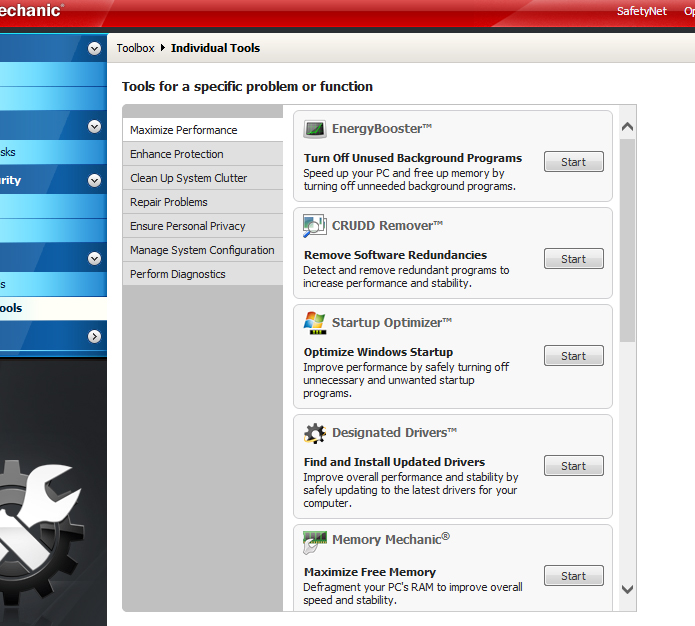Screen dimensions: 695x626
Task: Click 'Turn Off Unused Background Programs' heading
Action: pyautogui.click(x=413, y=158)
